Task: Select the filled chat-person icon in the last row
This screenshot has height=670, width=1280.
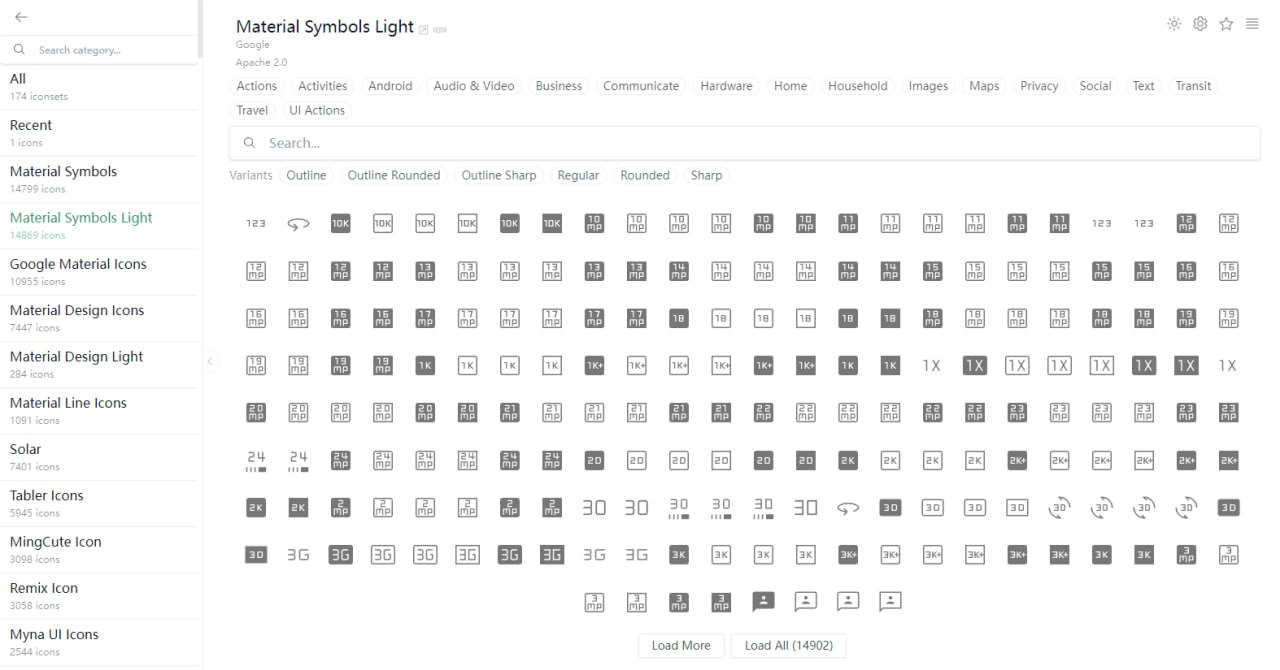Action: point(763,601)
